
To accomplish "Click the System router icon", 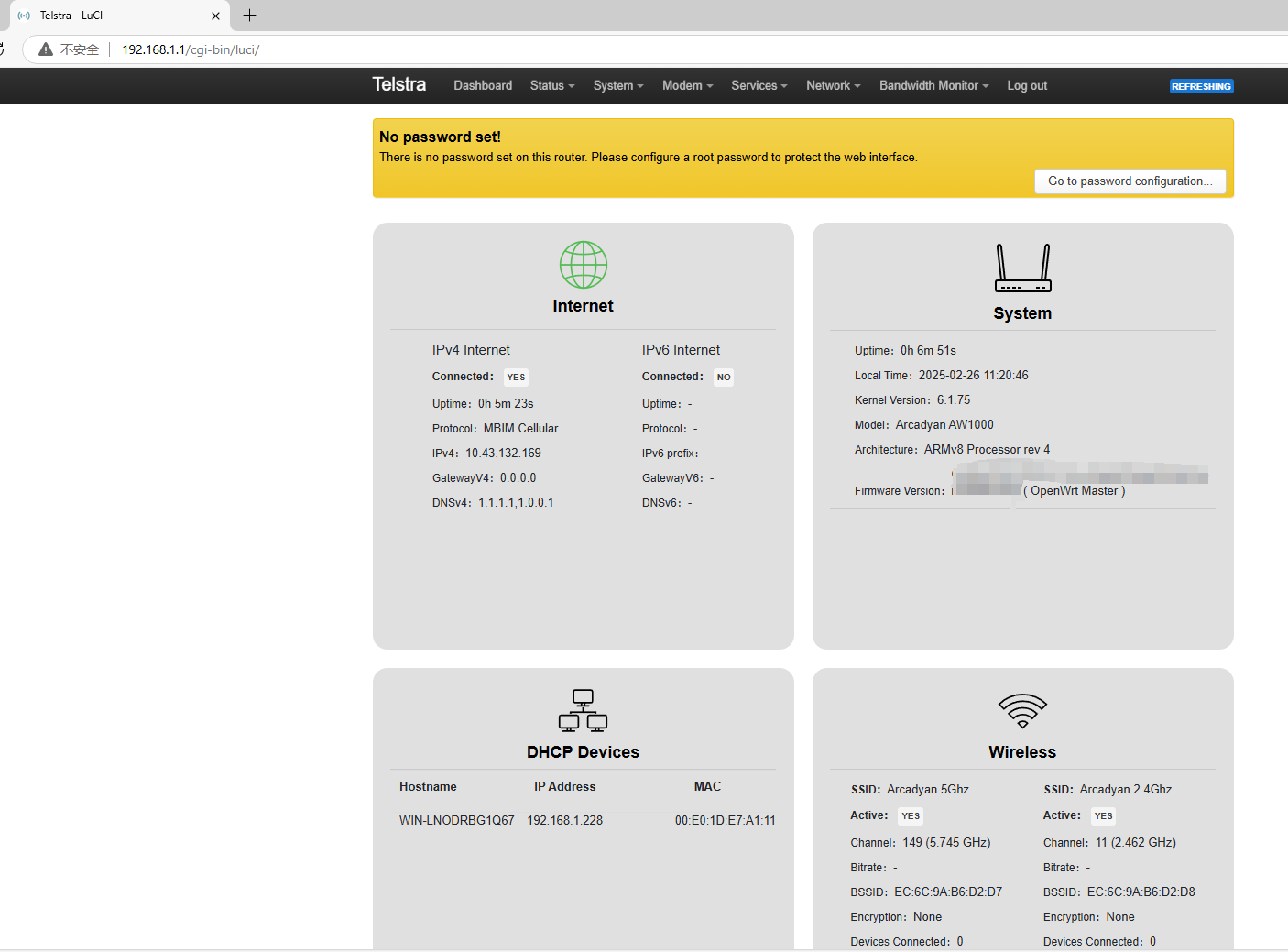I will coord(1022,268).
